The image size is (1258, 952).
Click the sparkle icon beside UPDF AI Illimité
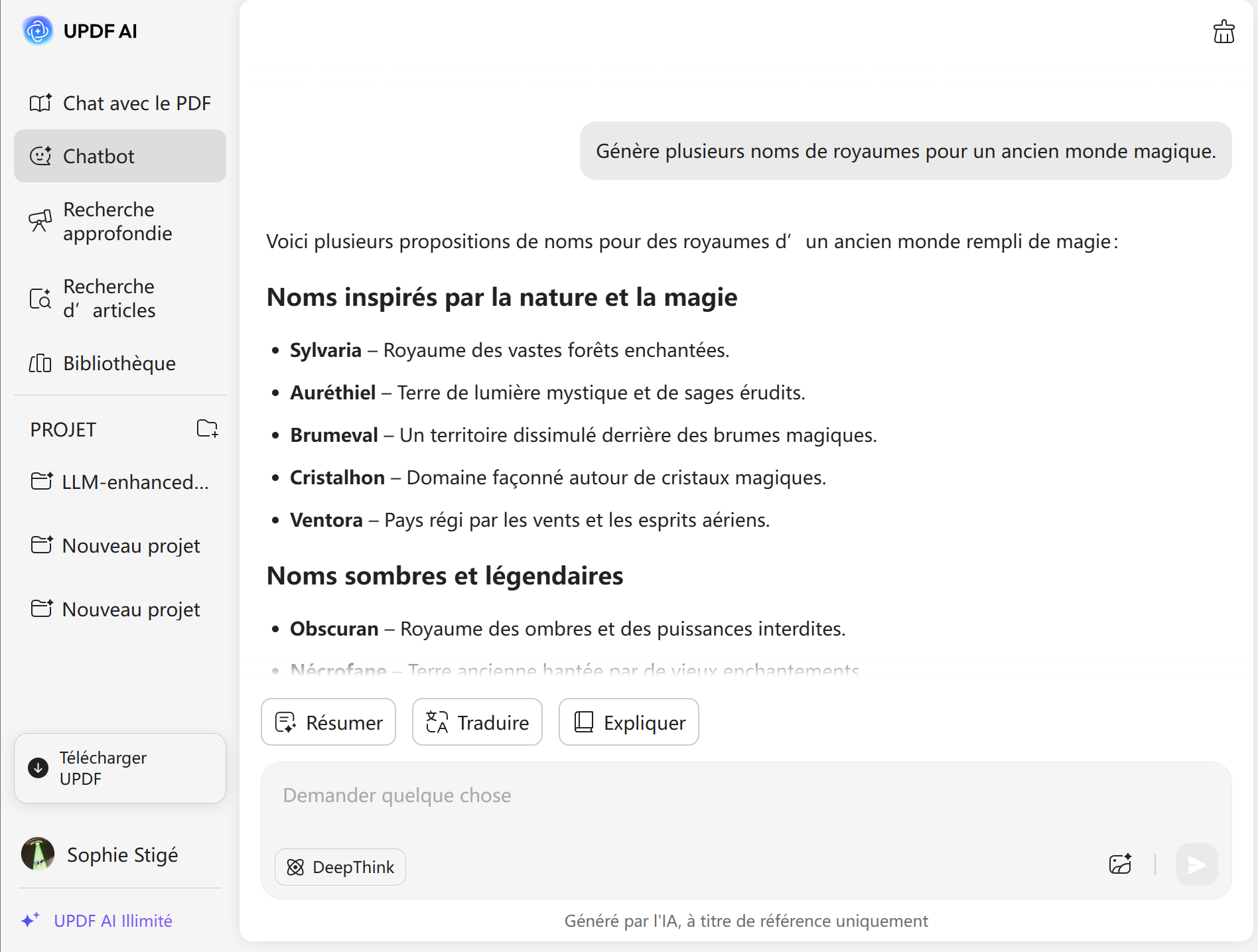(x=30, y=920)
